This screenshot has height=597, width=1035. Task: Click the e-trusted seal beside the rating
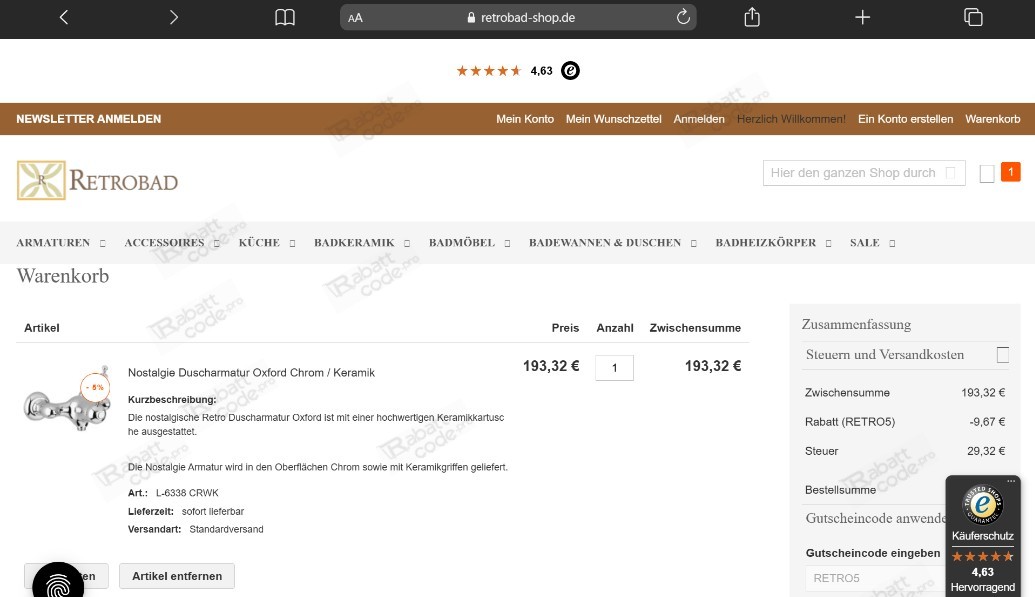[x=570, y=71]
